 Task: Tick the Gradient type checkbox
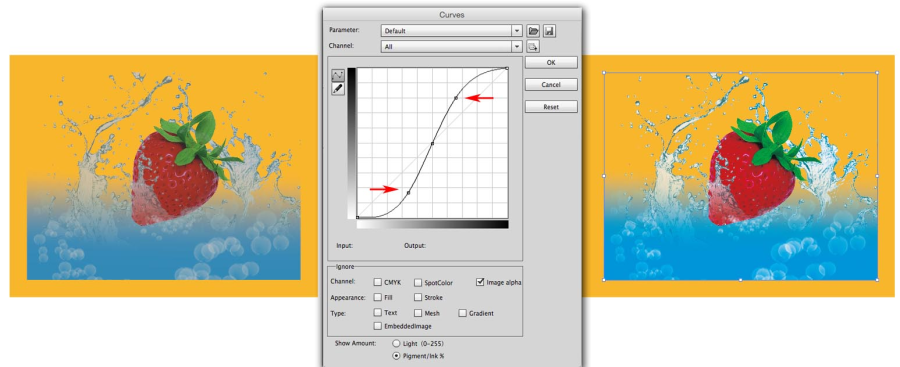(x=463, y=313)
